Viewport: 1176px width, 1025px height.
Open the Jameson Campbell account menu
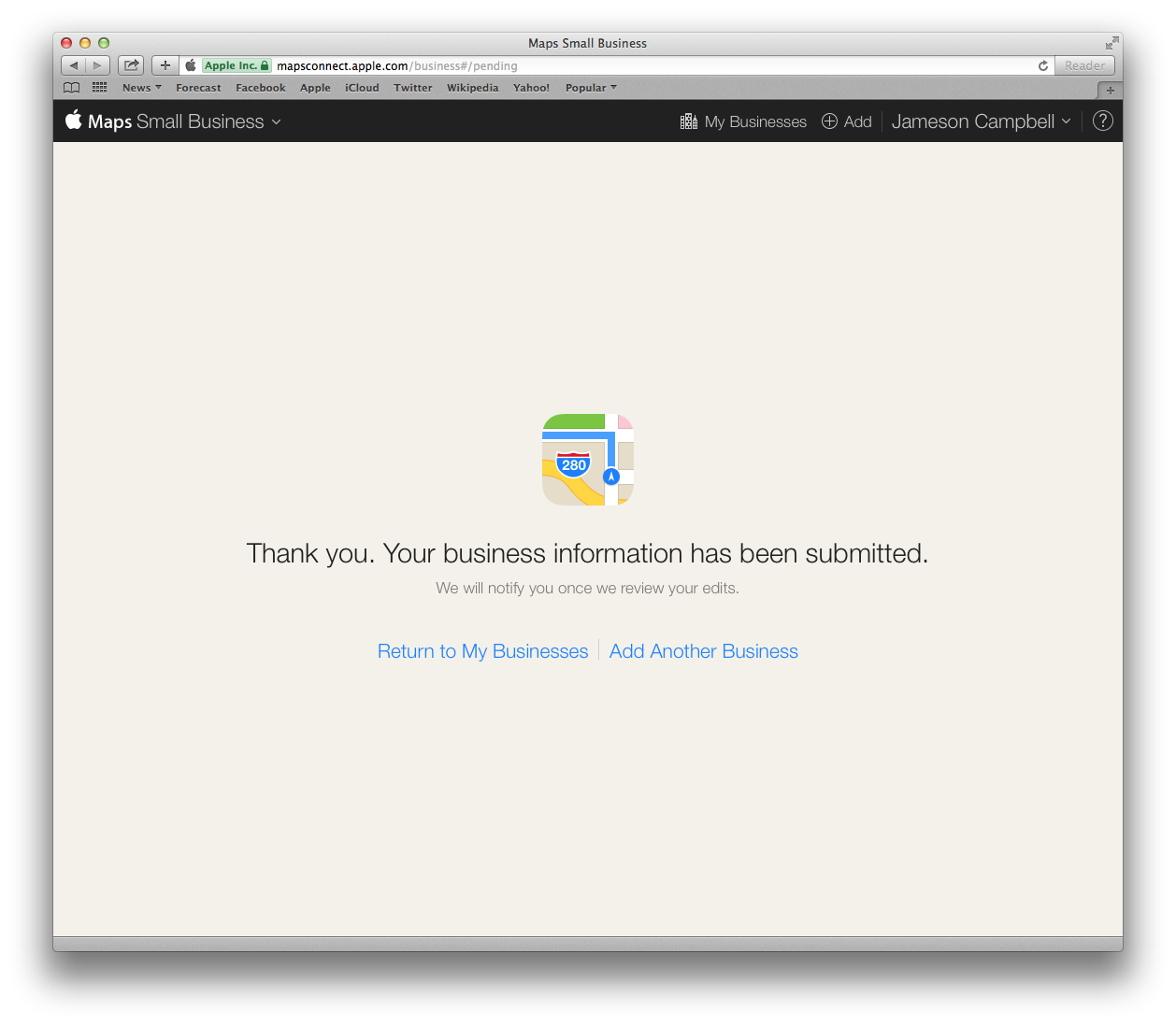point(981,121)
